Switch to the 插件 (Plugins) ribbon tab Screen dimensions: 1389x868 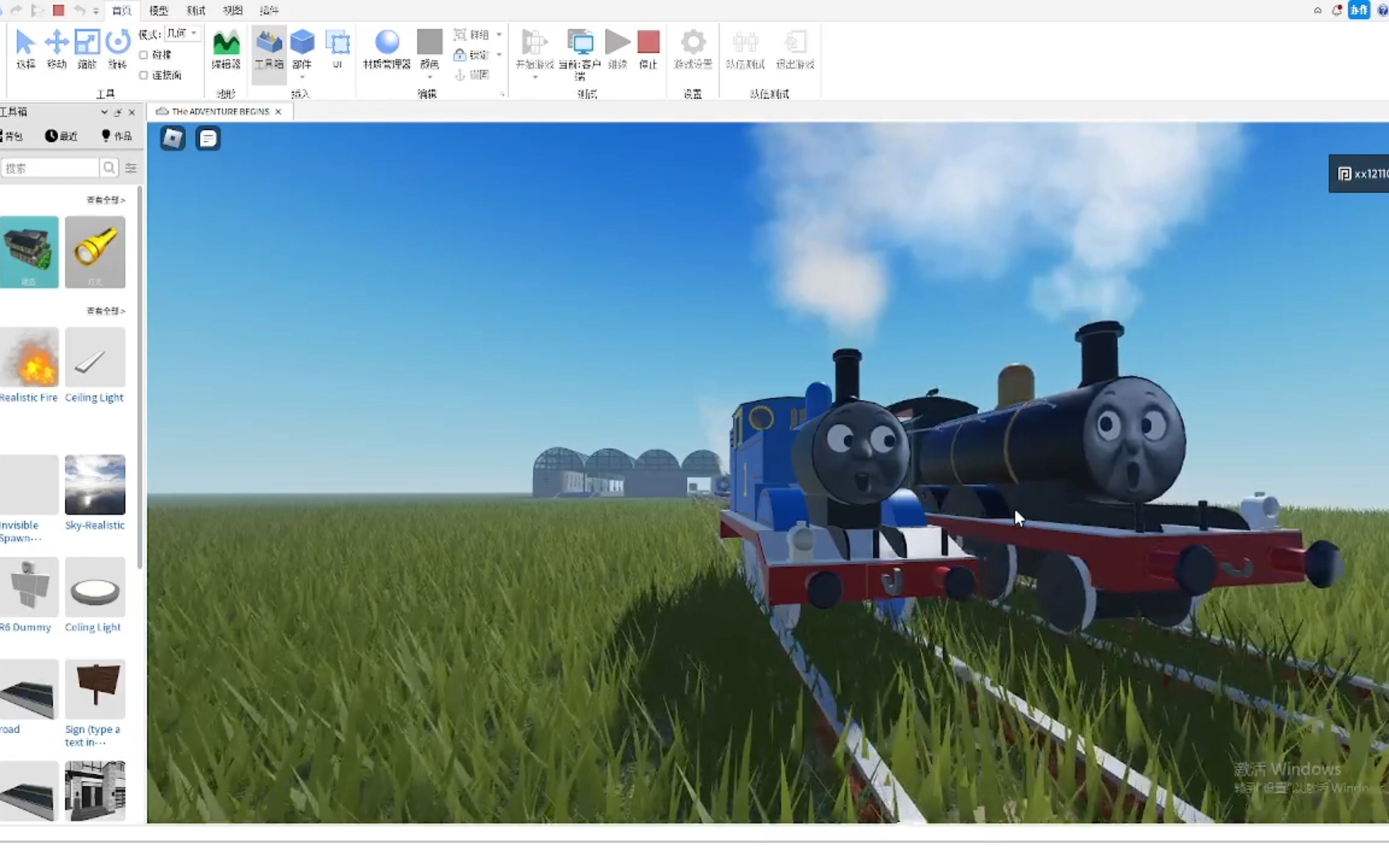[269, 10]
